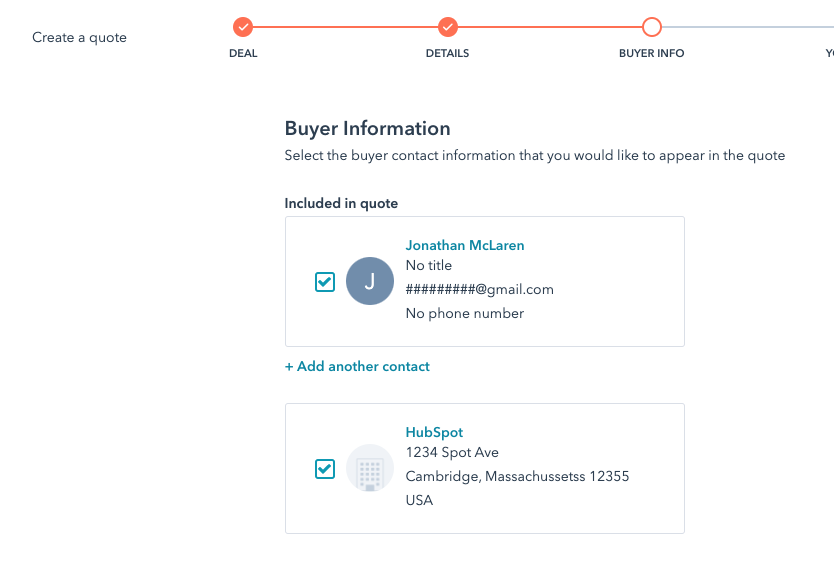The image size is (834, 575).
Task: Click the Buyer Information heading
Action: pos(367,128)
